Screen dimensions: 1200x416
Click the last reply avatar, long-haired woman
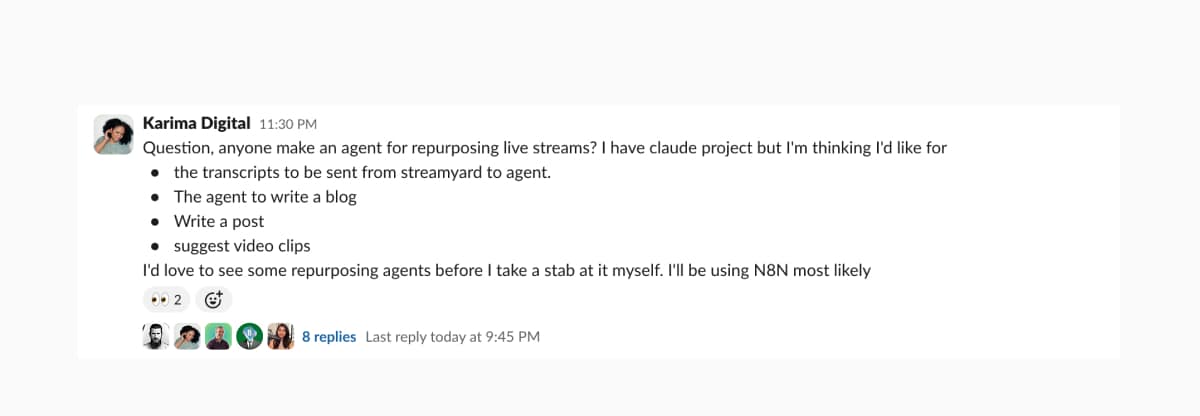281,337
